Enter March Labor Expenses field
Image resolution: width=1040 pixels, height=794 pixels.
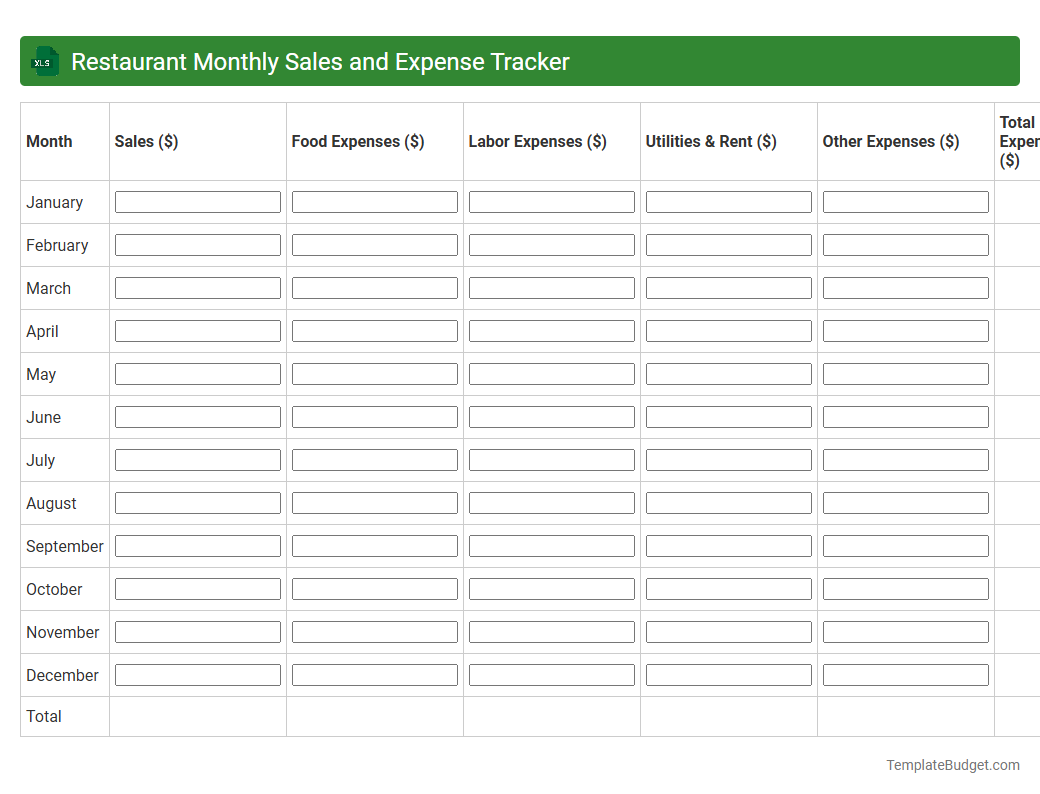pos(551,287)
